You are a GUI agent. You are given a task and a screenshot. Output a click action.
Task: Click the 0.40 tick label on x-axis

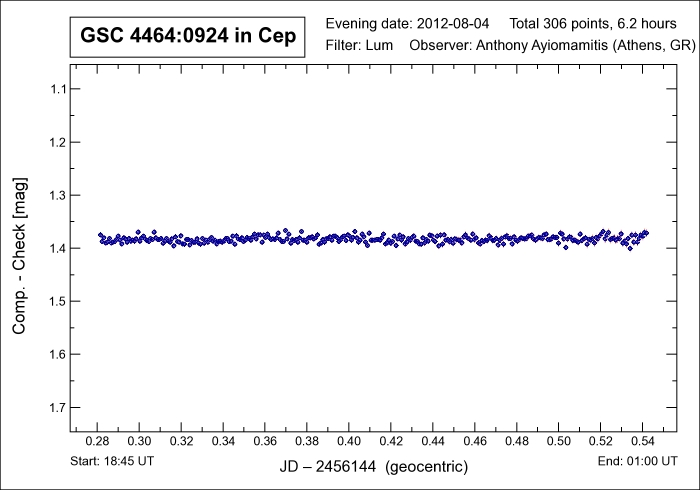349,441
